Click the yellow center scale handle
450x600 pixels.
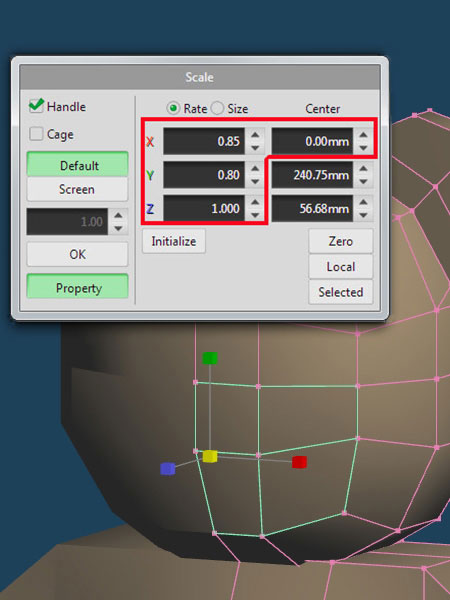tap(210, 456)
